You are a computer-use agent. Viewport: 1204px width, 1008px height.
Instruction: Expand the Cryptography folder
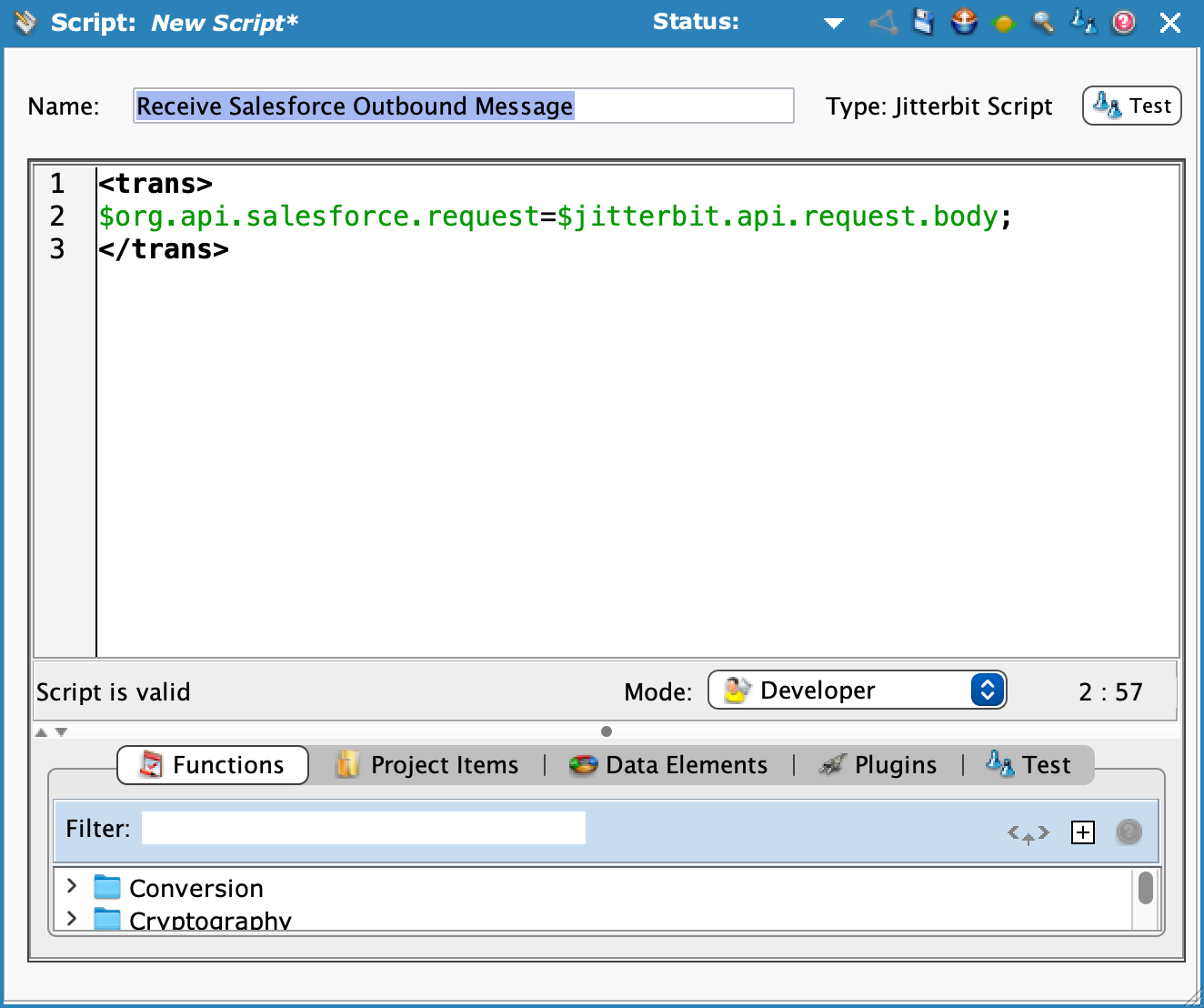click(x=72, y=919)
